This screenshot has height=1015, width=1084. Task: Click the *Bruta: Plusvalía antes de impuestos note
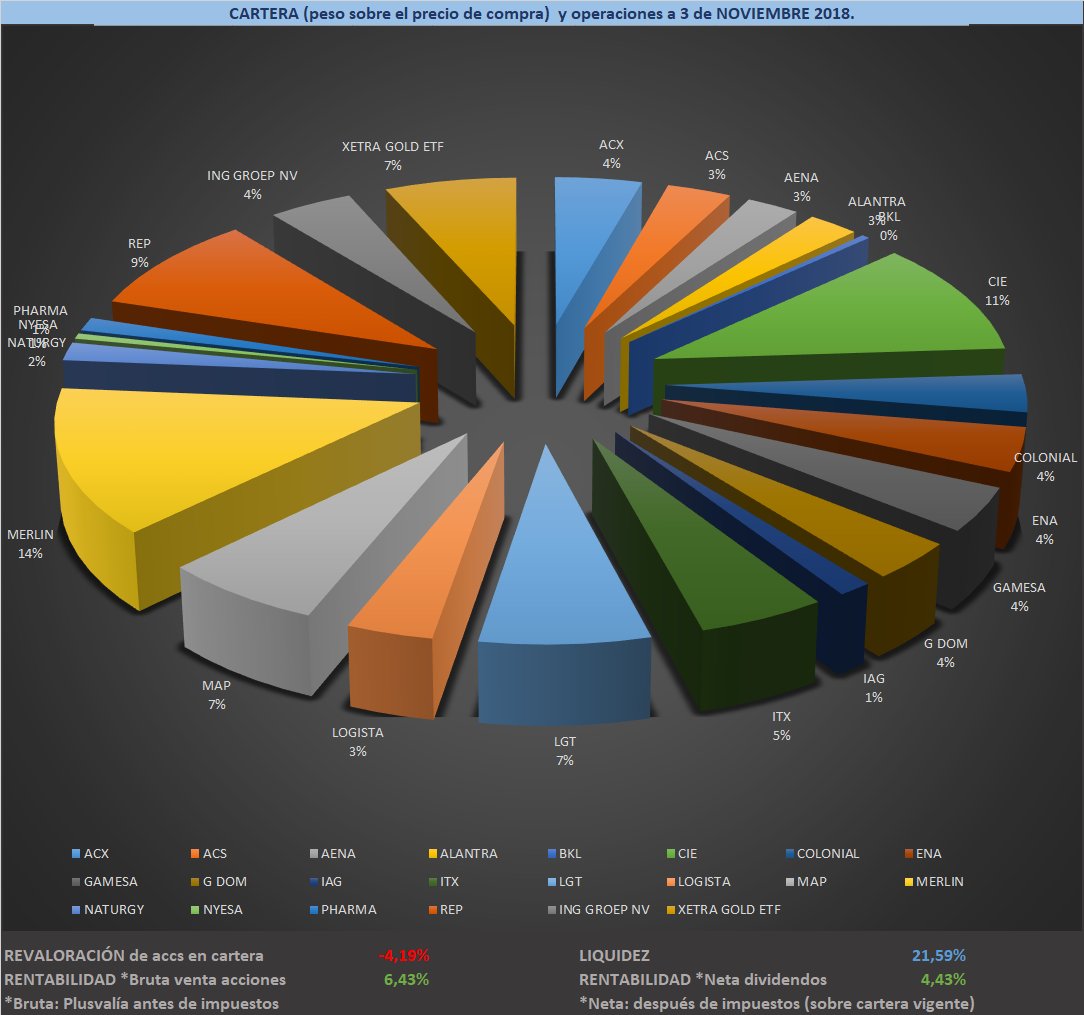click(x=141, y=1003)
